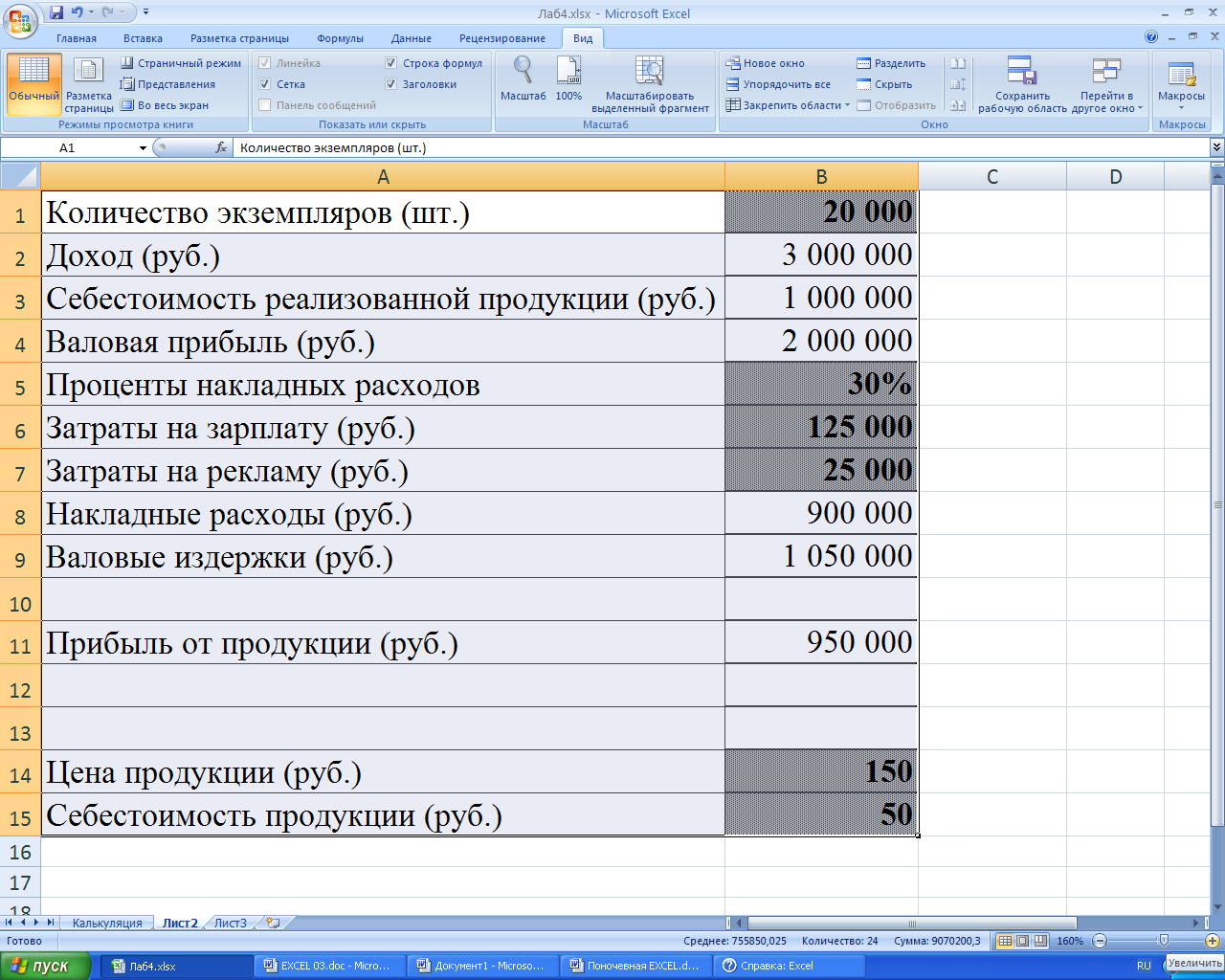The image size is (1225, 980).
Task: Select cell 'Валовая прибыль (руб.)'
Action: tap(383, 341)
